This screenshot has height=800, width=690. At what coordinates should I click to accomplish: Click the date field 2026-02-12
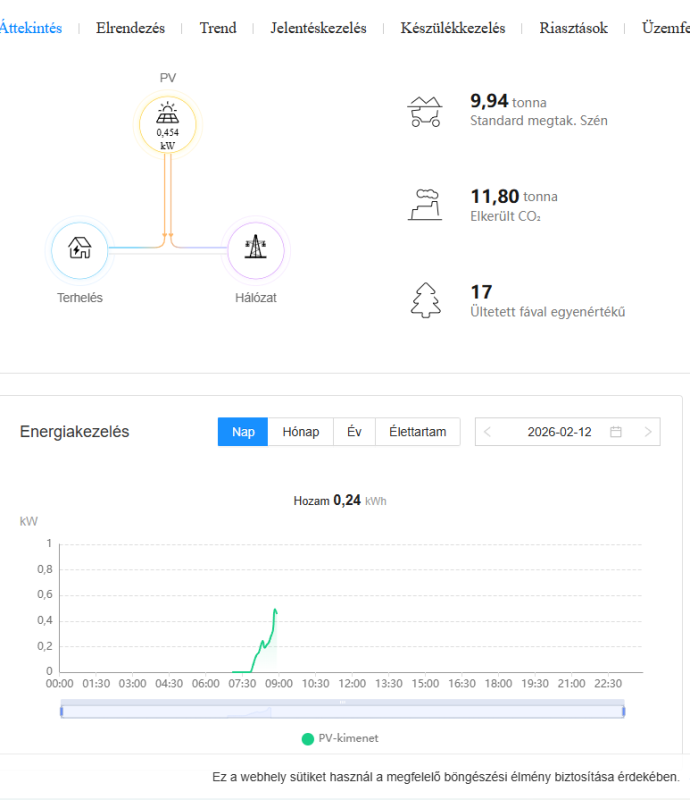pos(559,432)
